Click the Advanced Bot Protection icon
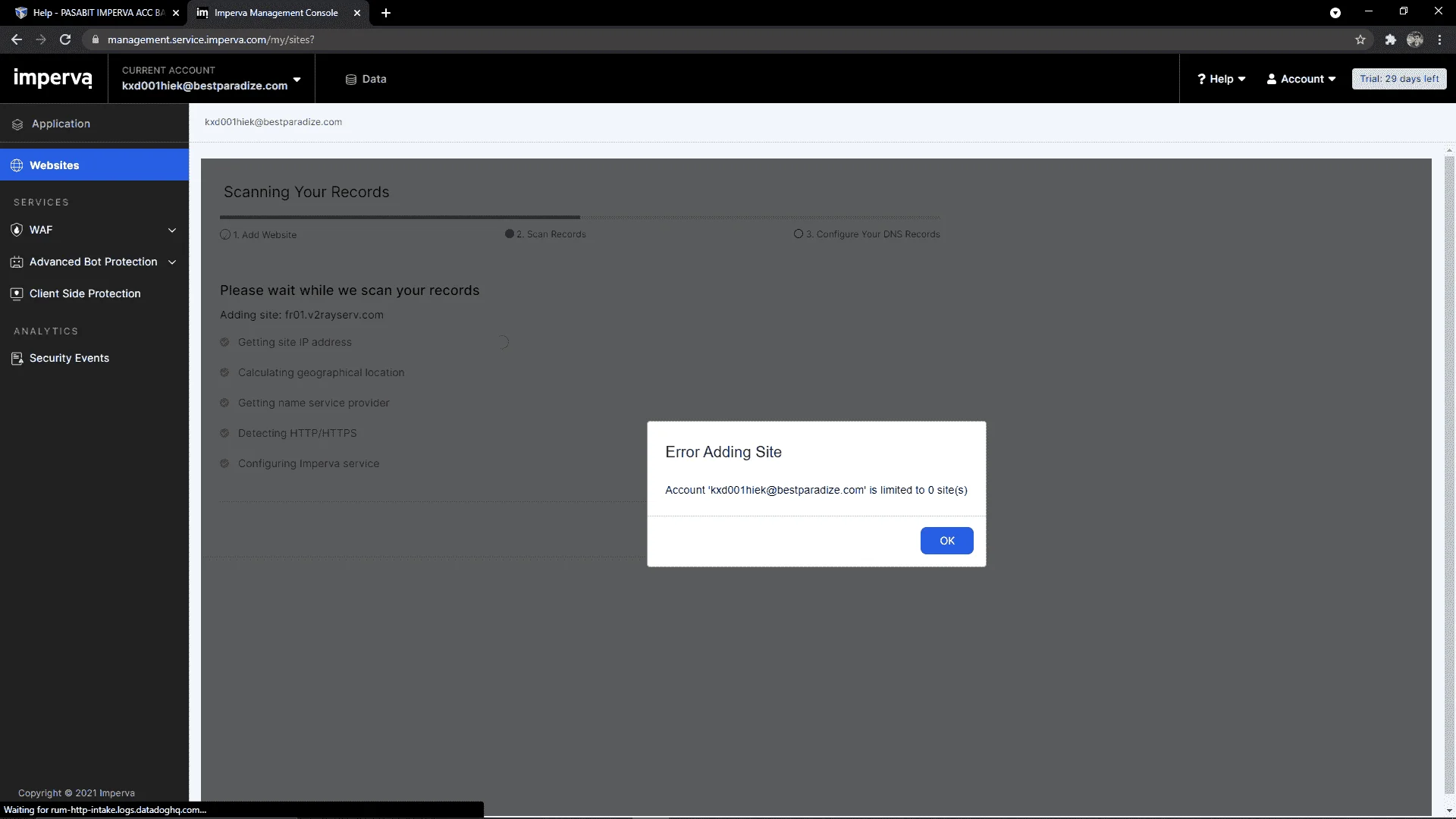The width and height of the screenshot is (1456, 819). click(17, 262)
